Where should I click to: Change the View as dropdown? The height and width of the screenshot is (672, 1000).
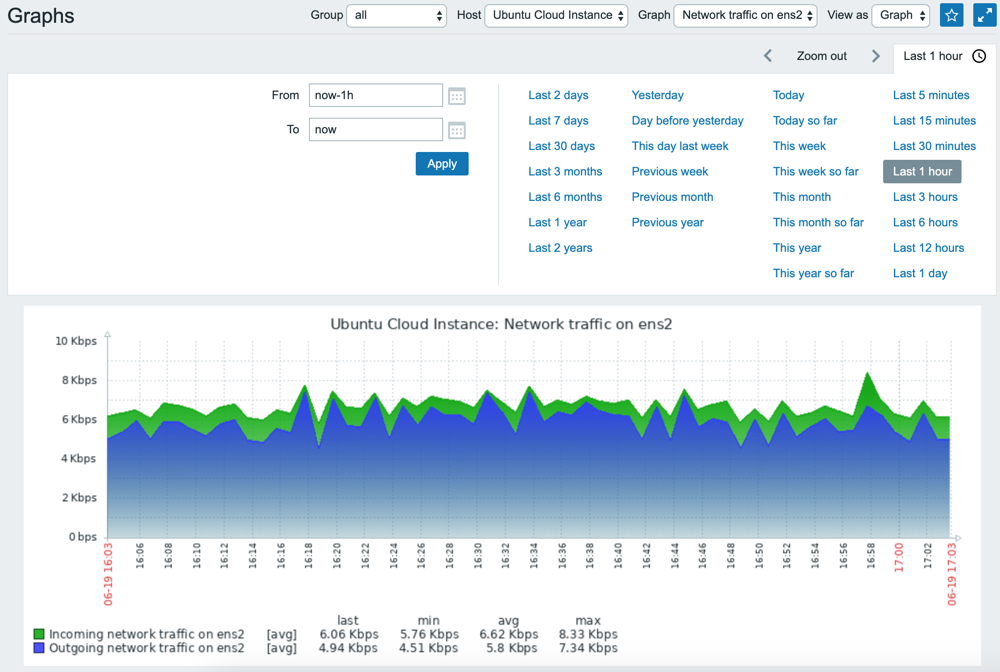pos(901,16)
